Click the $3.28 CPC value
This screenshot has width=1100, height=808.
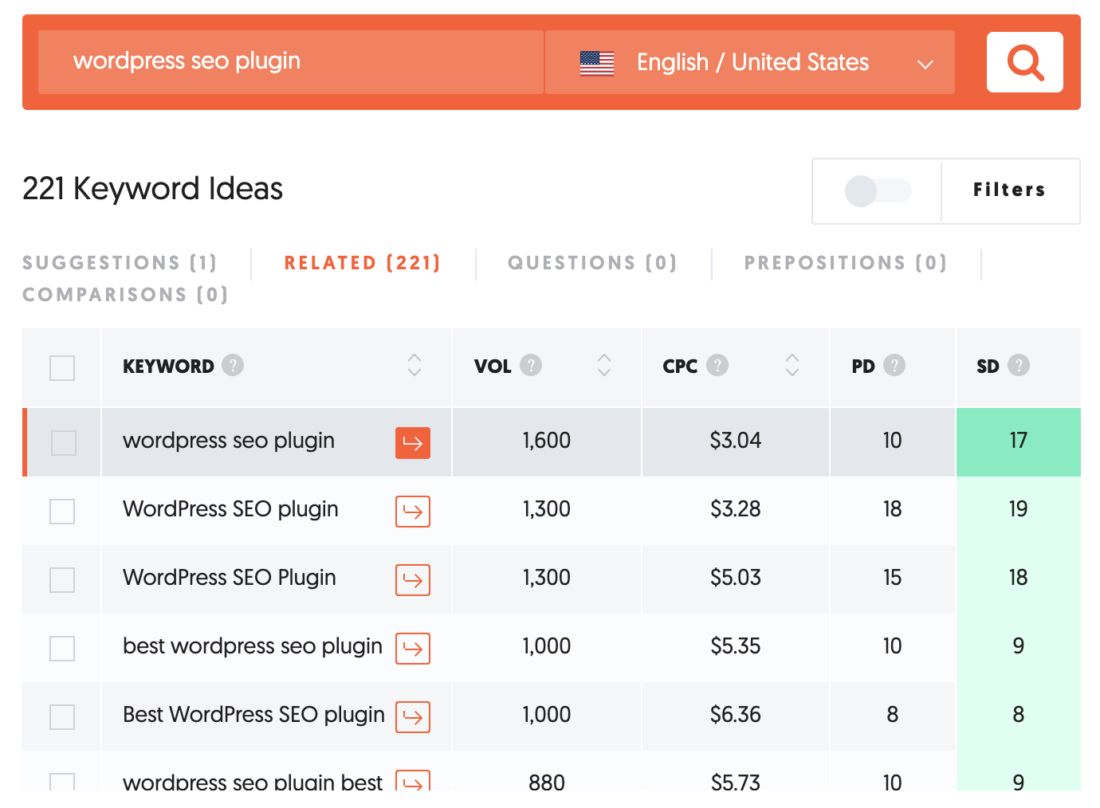click(735, 509)
